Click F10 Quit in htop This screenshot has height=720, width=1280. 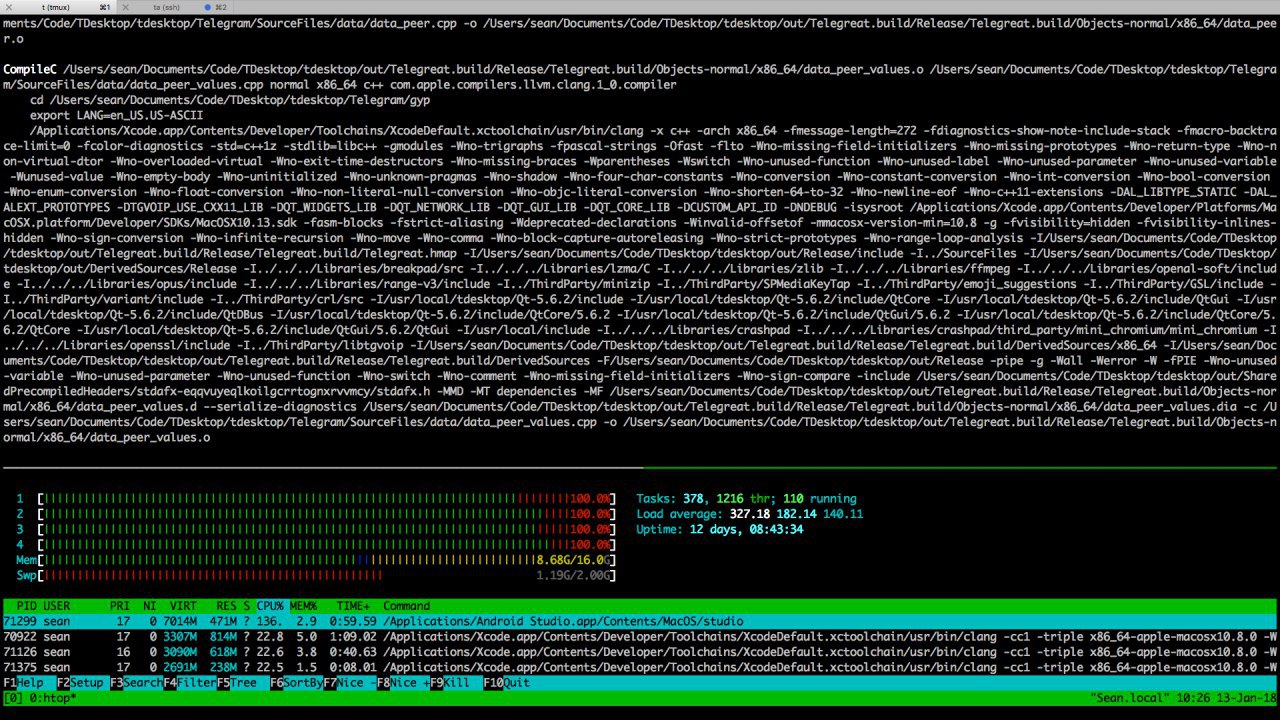point(507,683)
